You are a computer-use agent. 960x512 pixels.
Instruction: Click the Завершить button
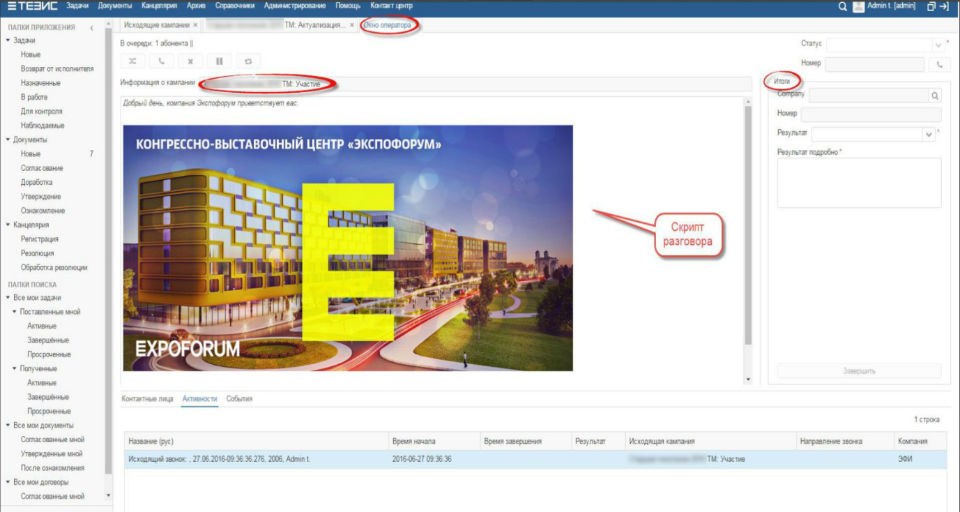click(859, 371)
